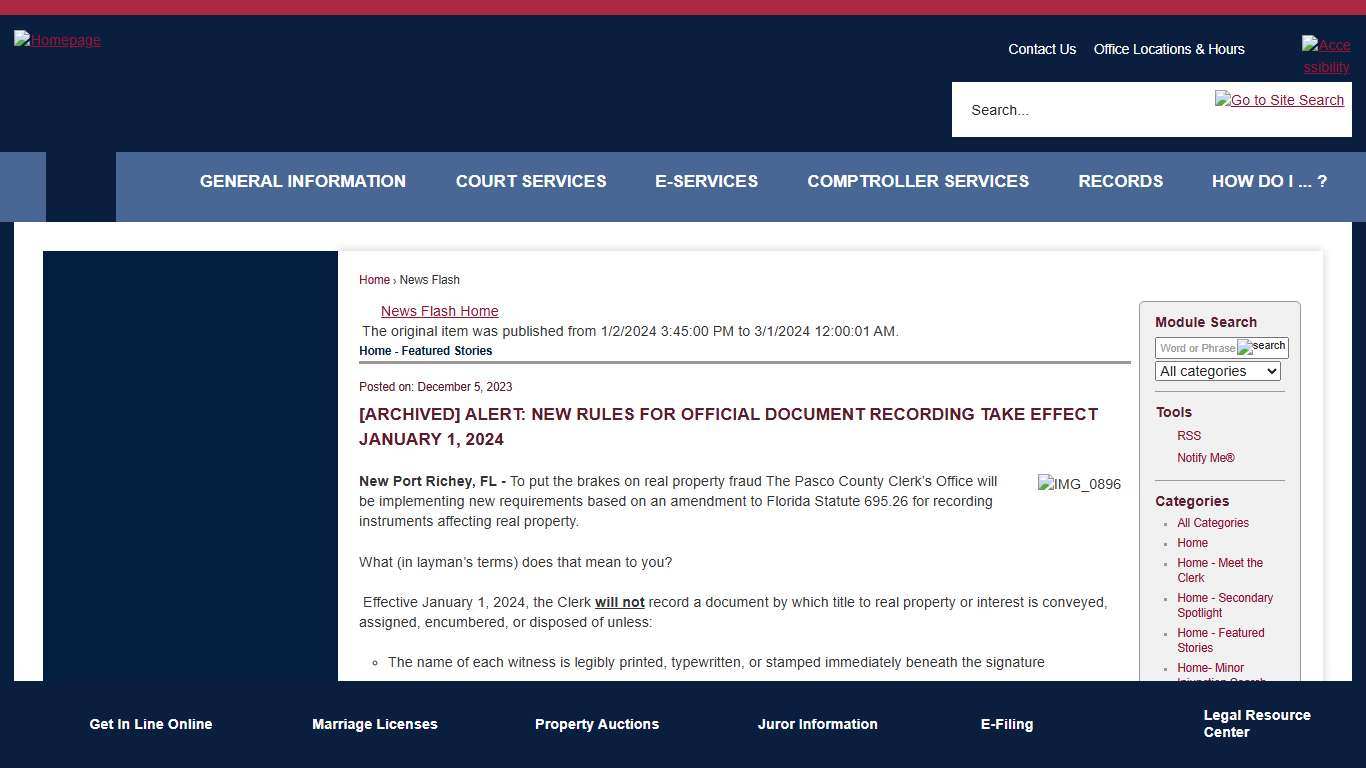The image size is (1366, 768).
Task: Select the Home category link
Action: pyautogui.click(x=1193, y=543)
